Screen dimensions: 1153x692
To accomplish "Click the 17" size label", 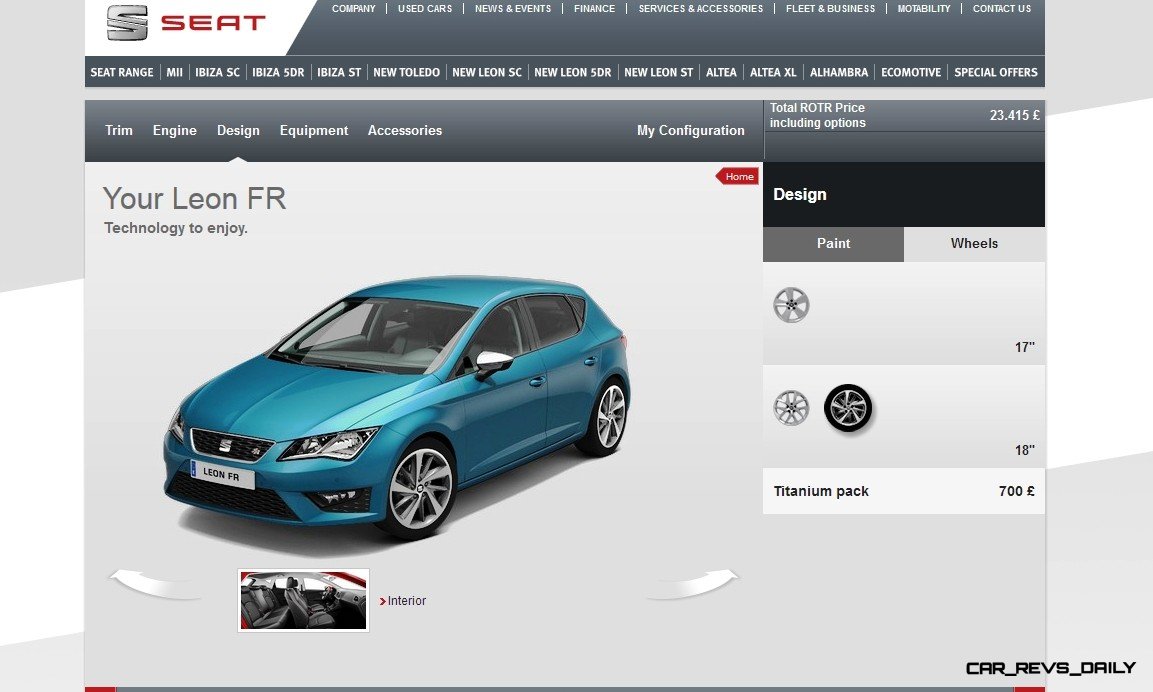I will (1025, 347).
